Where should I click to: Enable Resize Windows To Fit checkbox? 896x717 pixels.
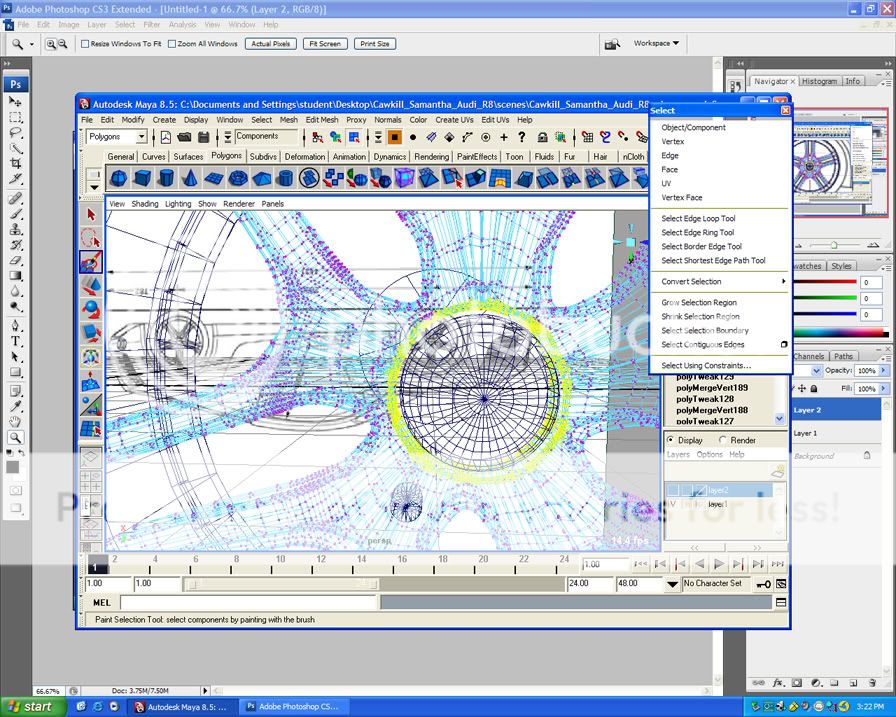click(85, 44)
